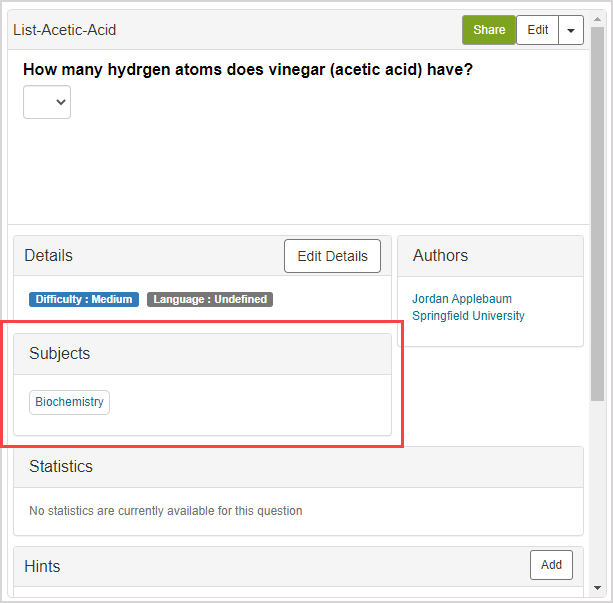Open the Springfield University link

468,316
